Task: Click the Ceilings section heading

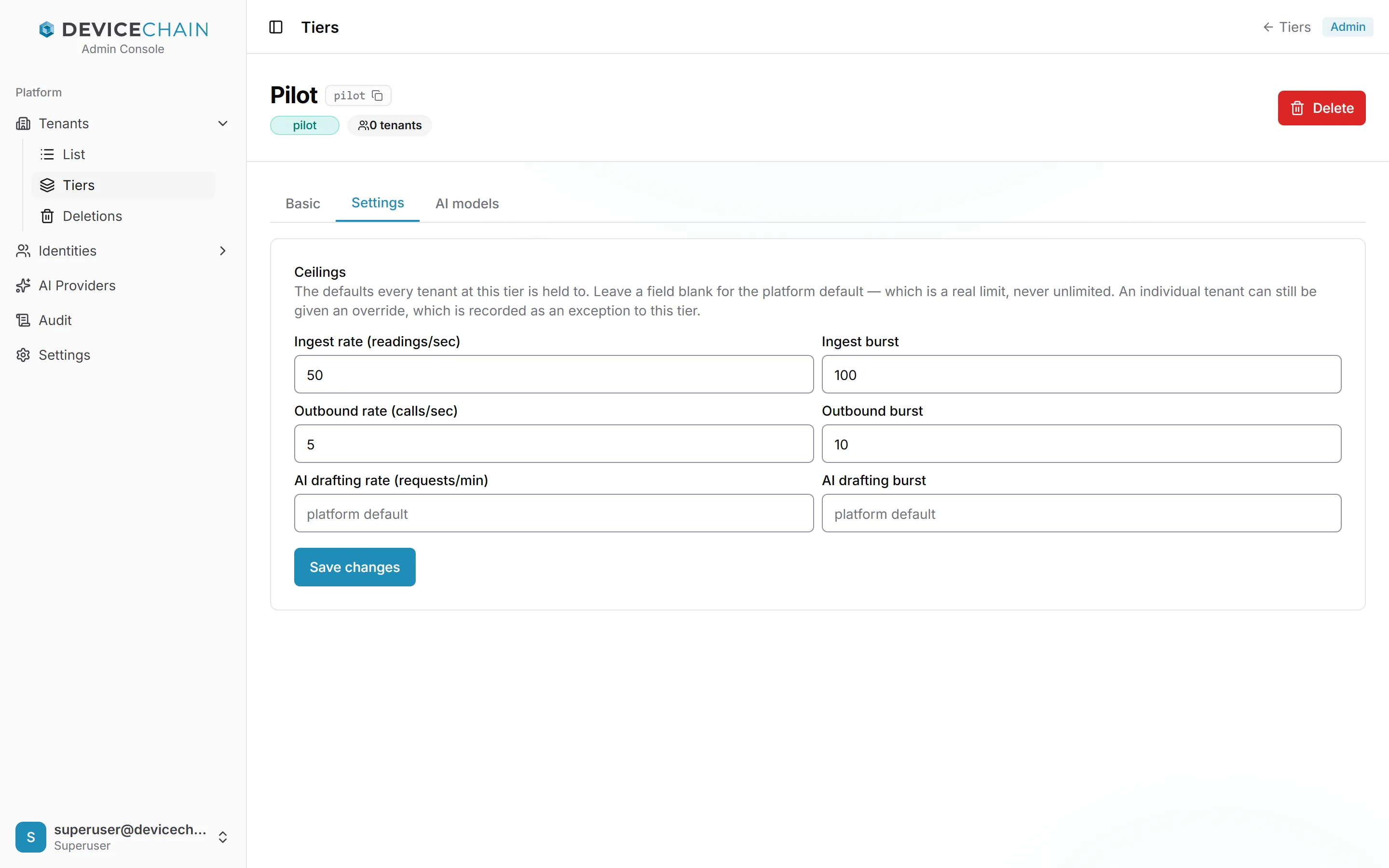Action: (320, 272)
